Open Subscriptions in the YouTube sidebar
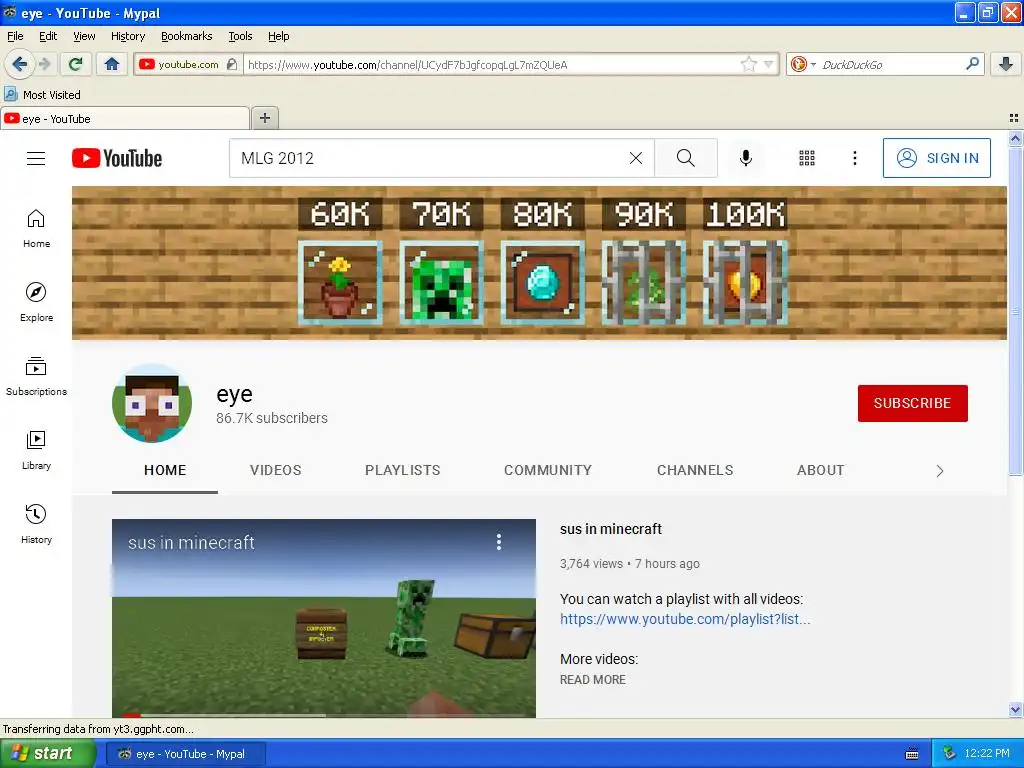 pyautogui.click(x=37, y=376)
